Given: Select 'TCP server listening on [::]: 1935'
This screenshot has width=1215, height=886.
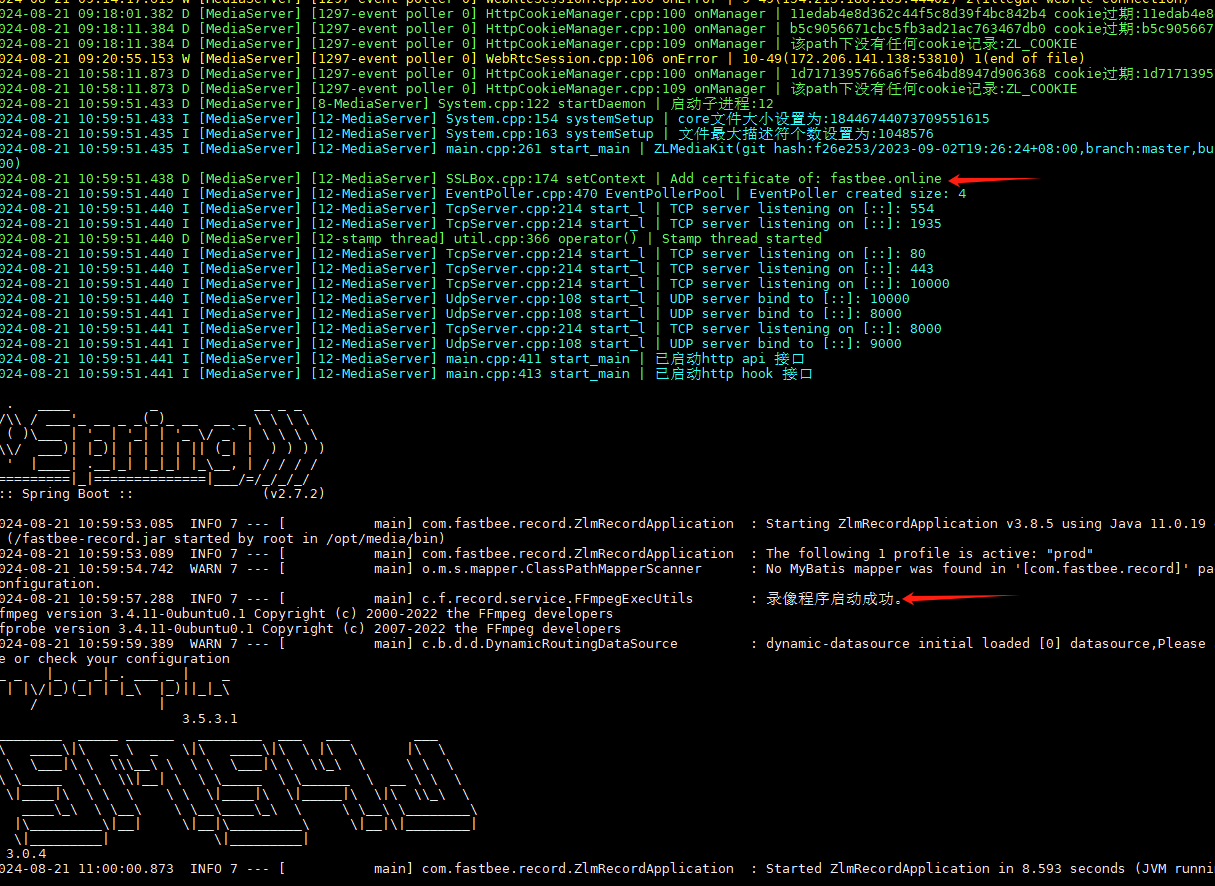Looking at the screenshot, I should 806,224.
